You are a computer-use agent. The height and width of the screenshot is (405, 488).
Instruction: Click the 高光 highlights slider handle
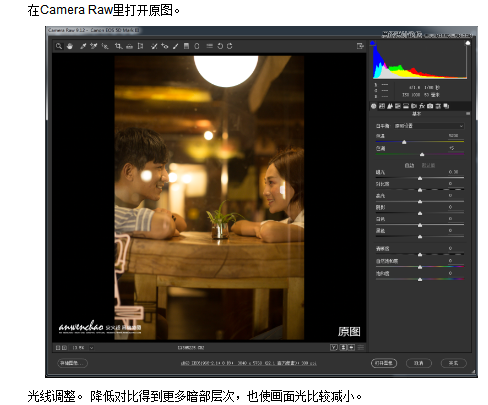(420, 202)
